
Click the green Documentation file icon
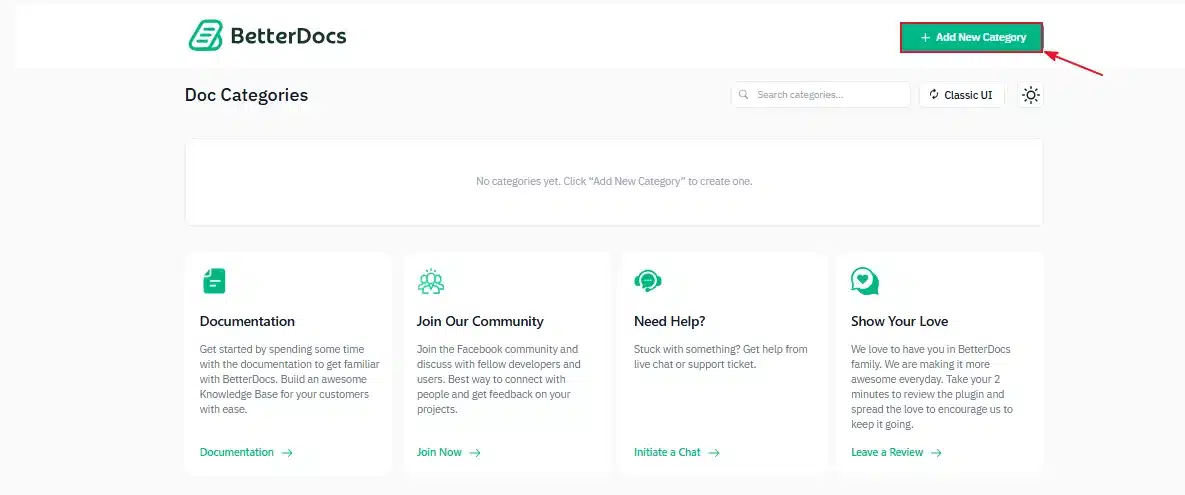pos(214,281)
